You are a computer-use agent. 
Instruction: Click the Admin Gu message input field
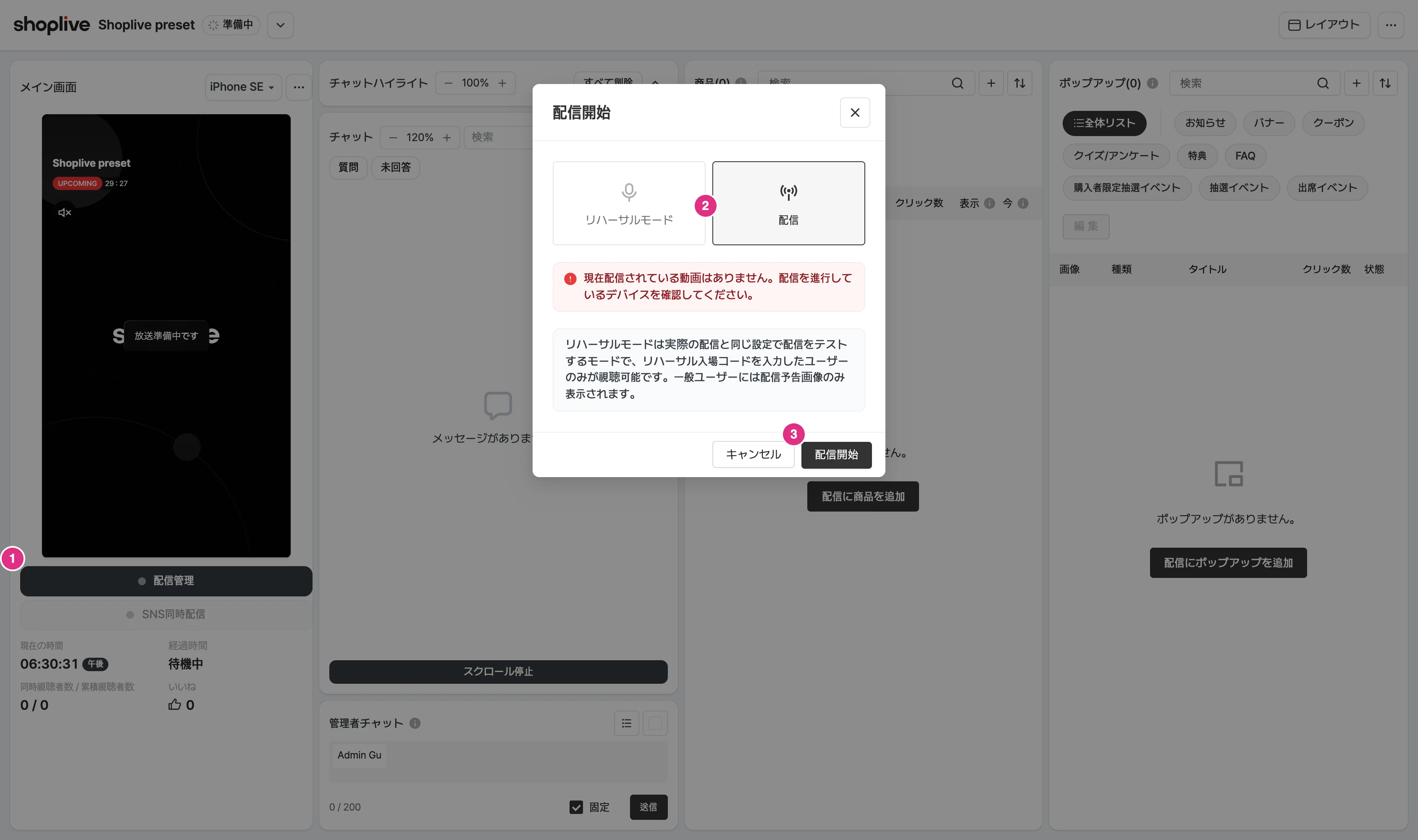pyautogui.click(x=498, y=762)
